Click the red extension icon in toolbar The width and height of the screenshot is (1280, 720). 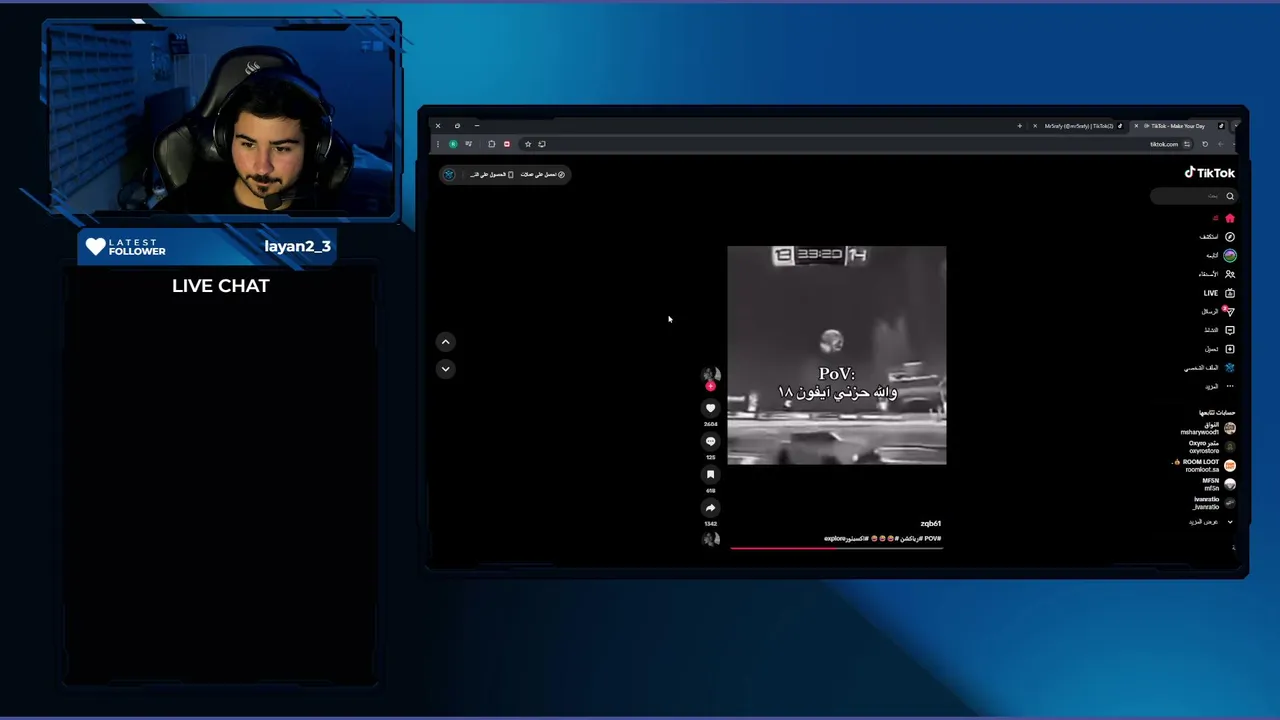[x=506, y=144]
